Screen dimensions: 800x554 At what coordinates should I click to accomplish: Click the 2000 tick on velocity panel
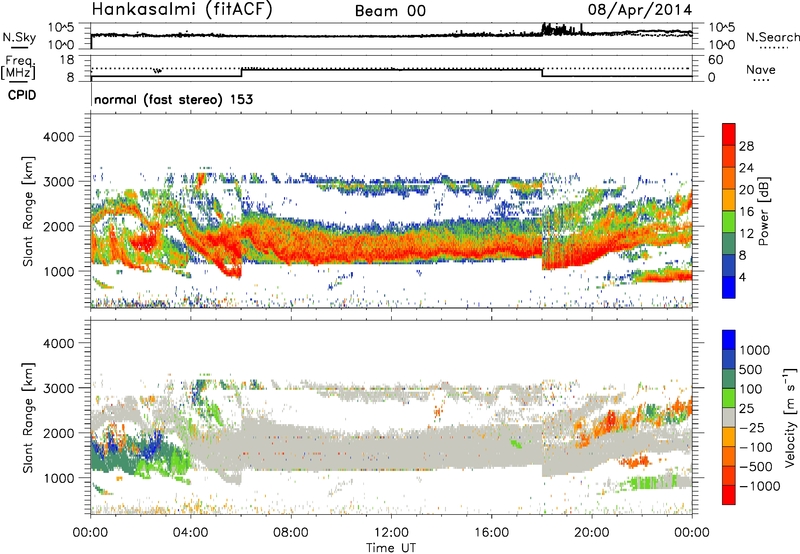pyautogui.click(x=58, y=433)
